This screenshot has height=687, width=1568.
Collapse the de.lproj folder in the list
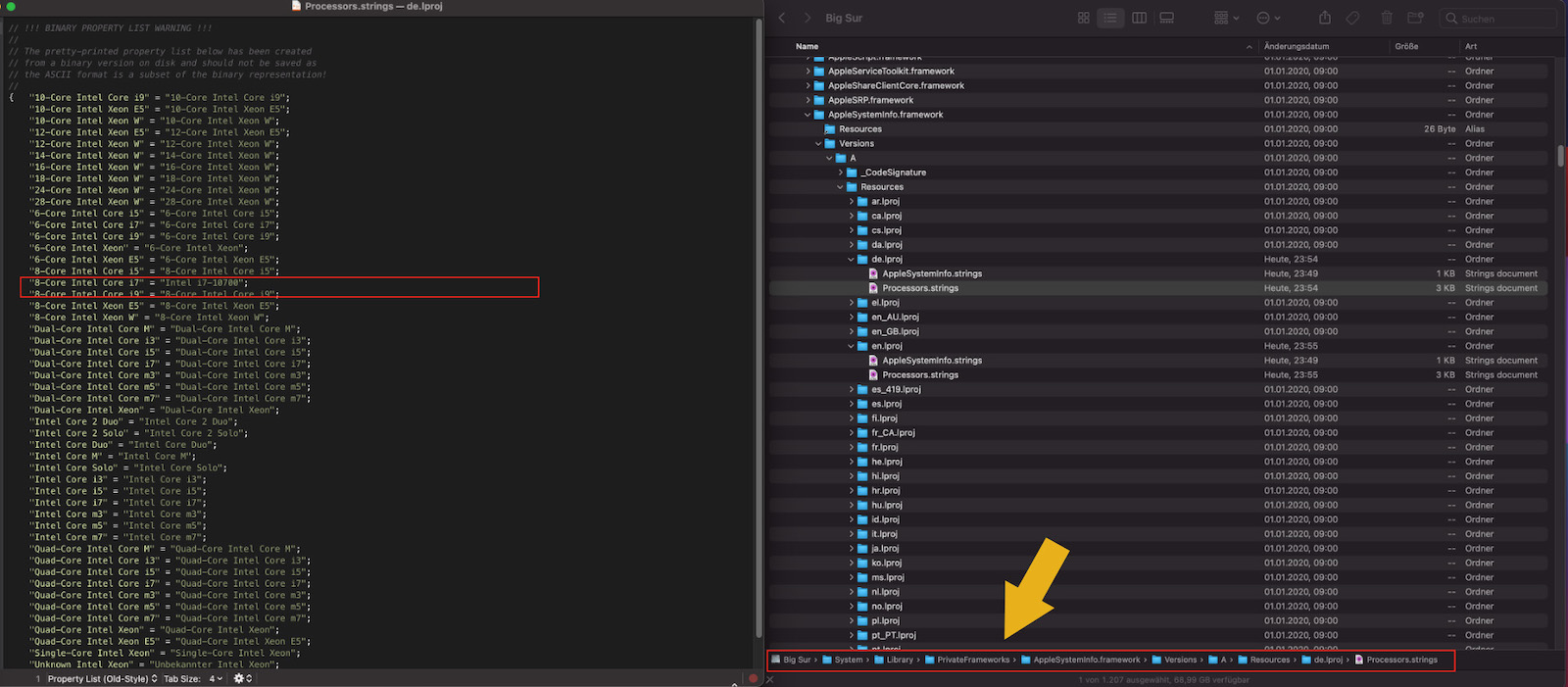pos(851,260)
